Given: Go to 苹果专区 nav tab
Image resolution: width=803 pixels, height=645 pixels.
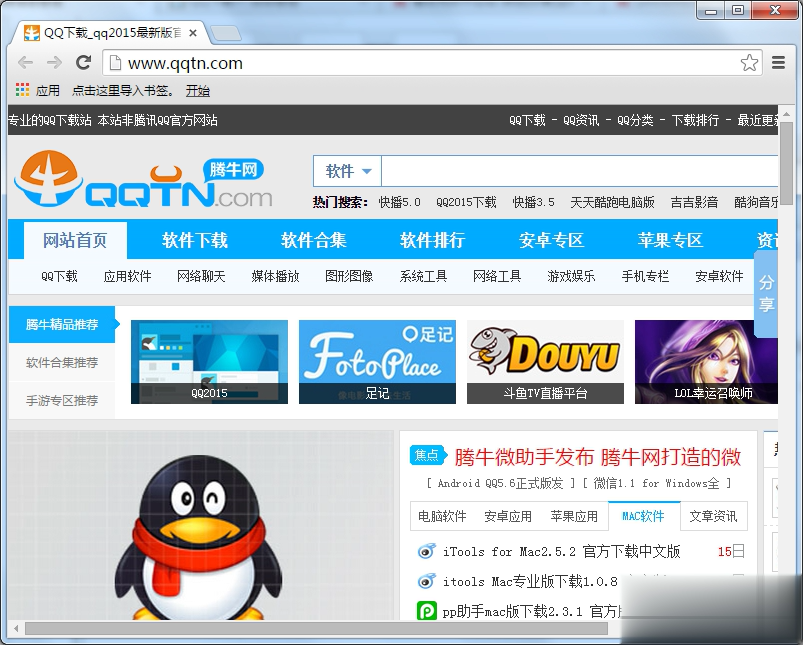Looking at the screenshot, I should pos(670,240).
